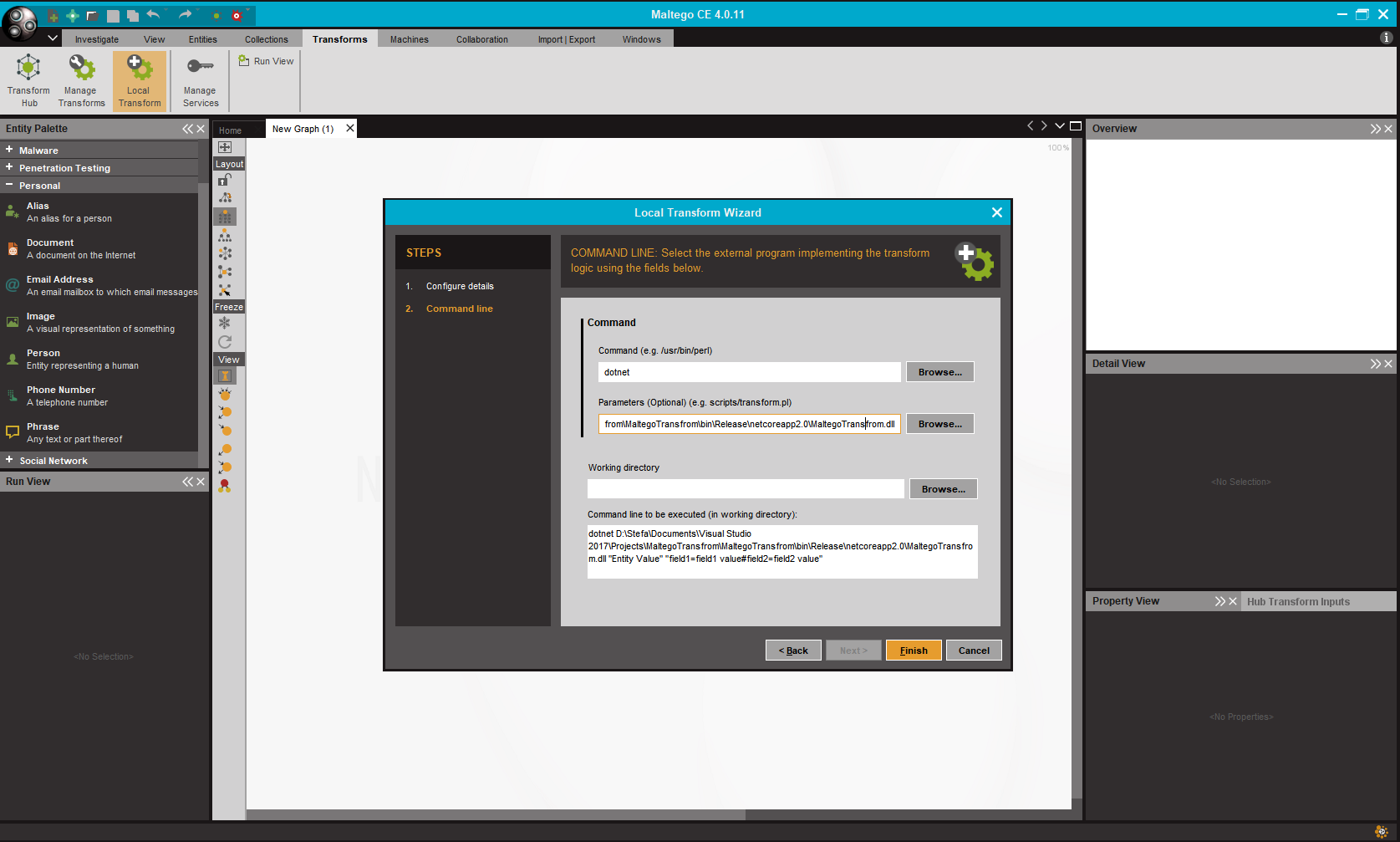The image size is (1400, 842).
Task: Open the Transform Hub
Action: pyautogui.click(x=28, y=80)
